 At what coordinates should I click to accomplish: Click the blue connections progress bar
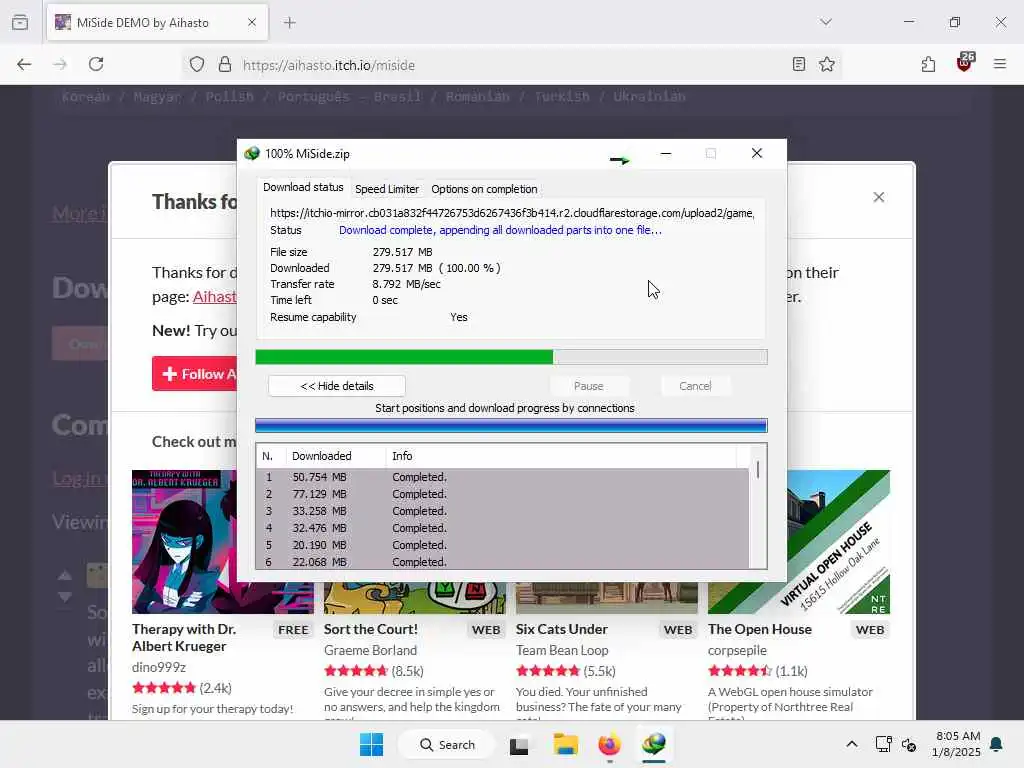(x=511, y=426)
